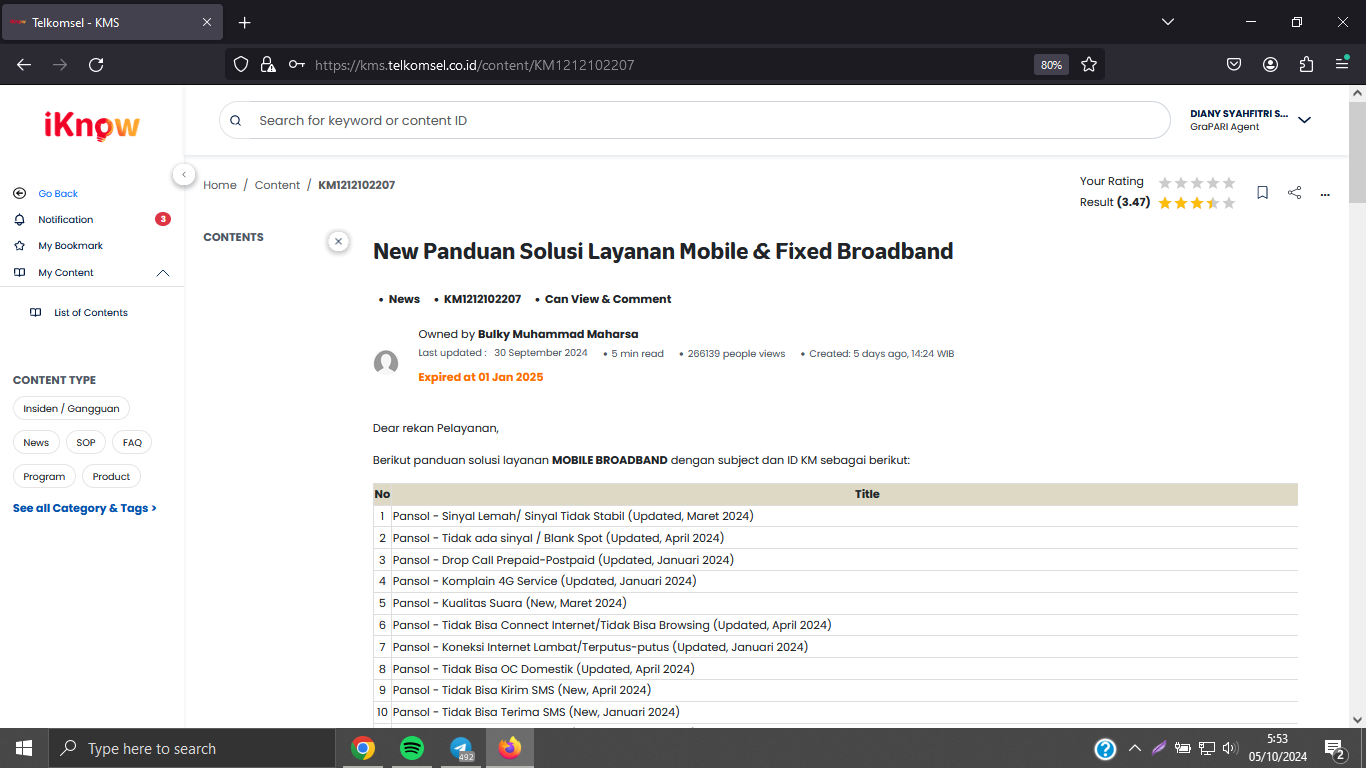Screen dimensions: 1366x768
Task: Click the My Bookmark star icon
Action: click(19, 245)
